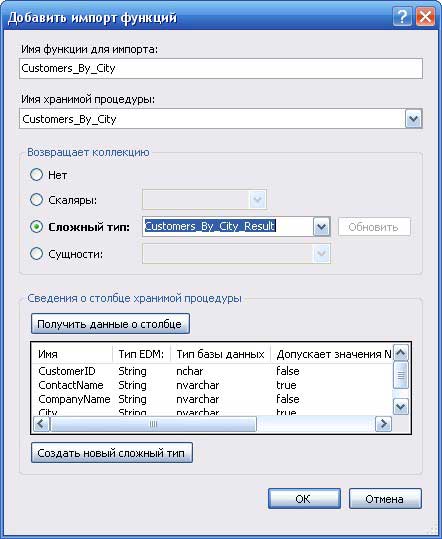Click false value in CompanyName row
The height and width of the screenshot is (539, 442).
point(288,399)
